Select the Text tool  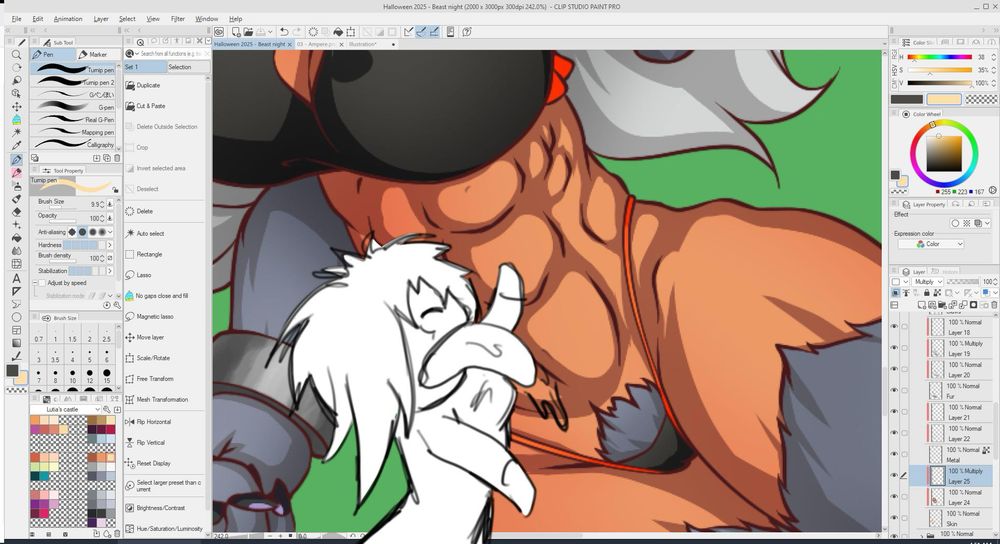tap(17, 278)
